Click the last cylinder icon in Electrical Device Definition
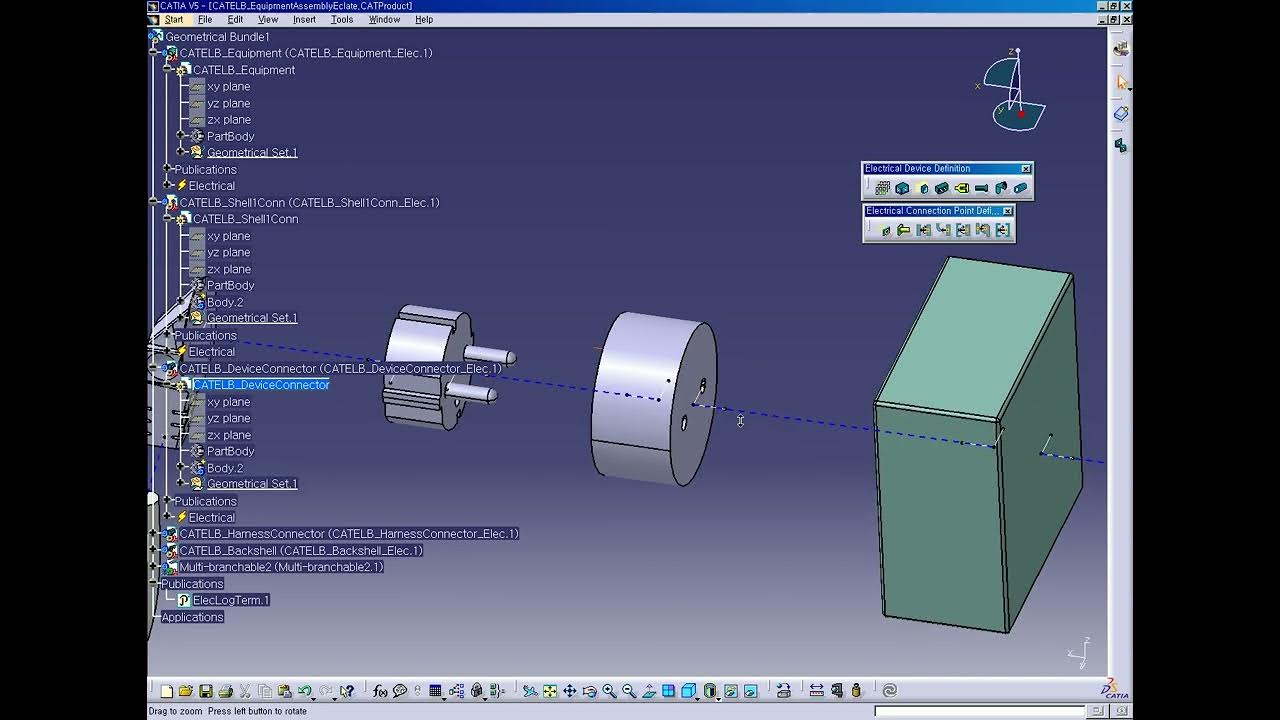Screen dimensions: 1280x720 pos(1020,188)
